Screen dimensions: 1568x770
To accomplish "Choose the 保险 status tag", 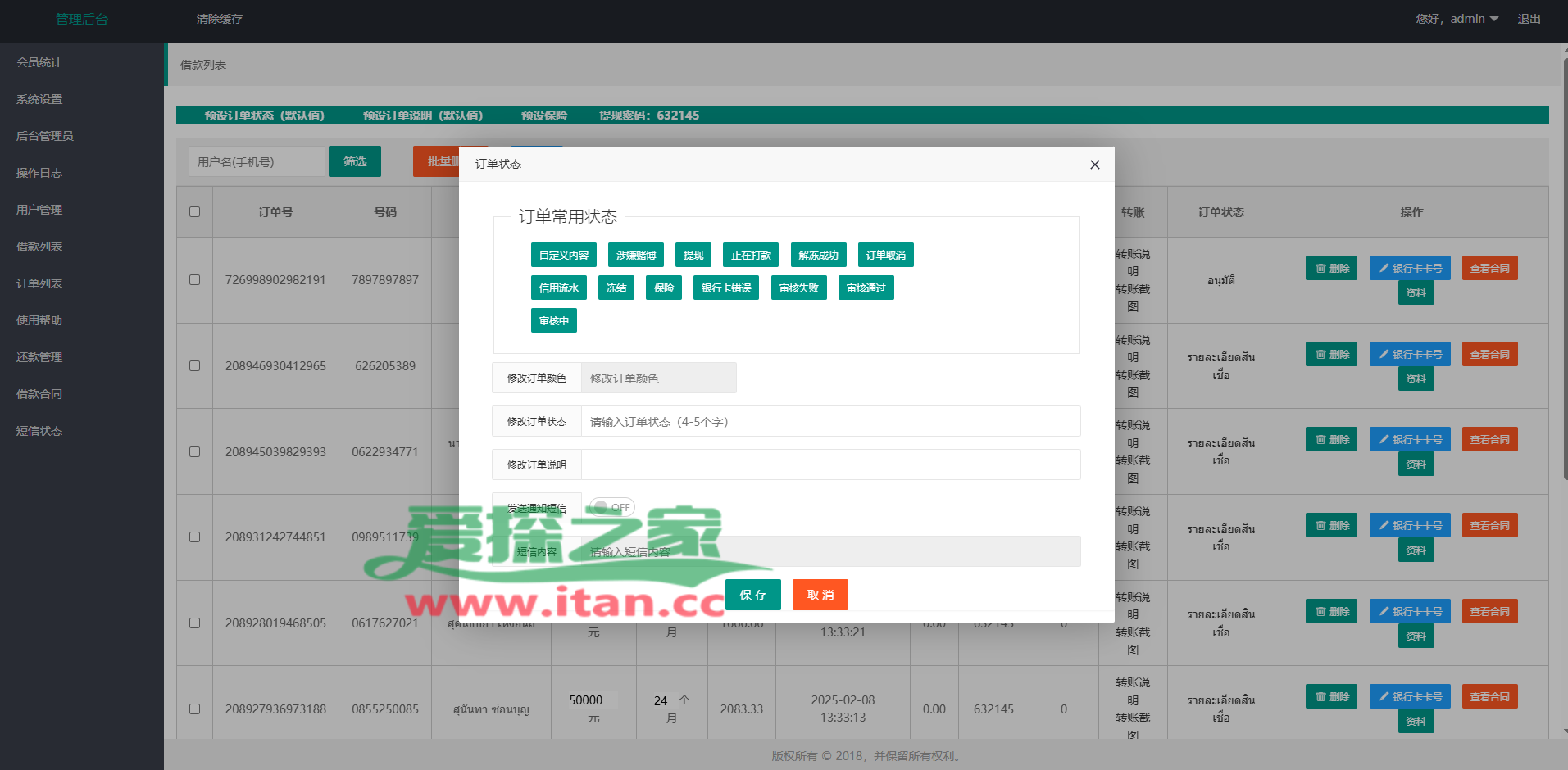I will pyautogui.click(x=664, y=288).
